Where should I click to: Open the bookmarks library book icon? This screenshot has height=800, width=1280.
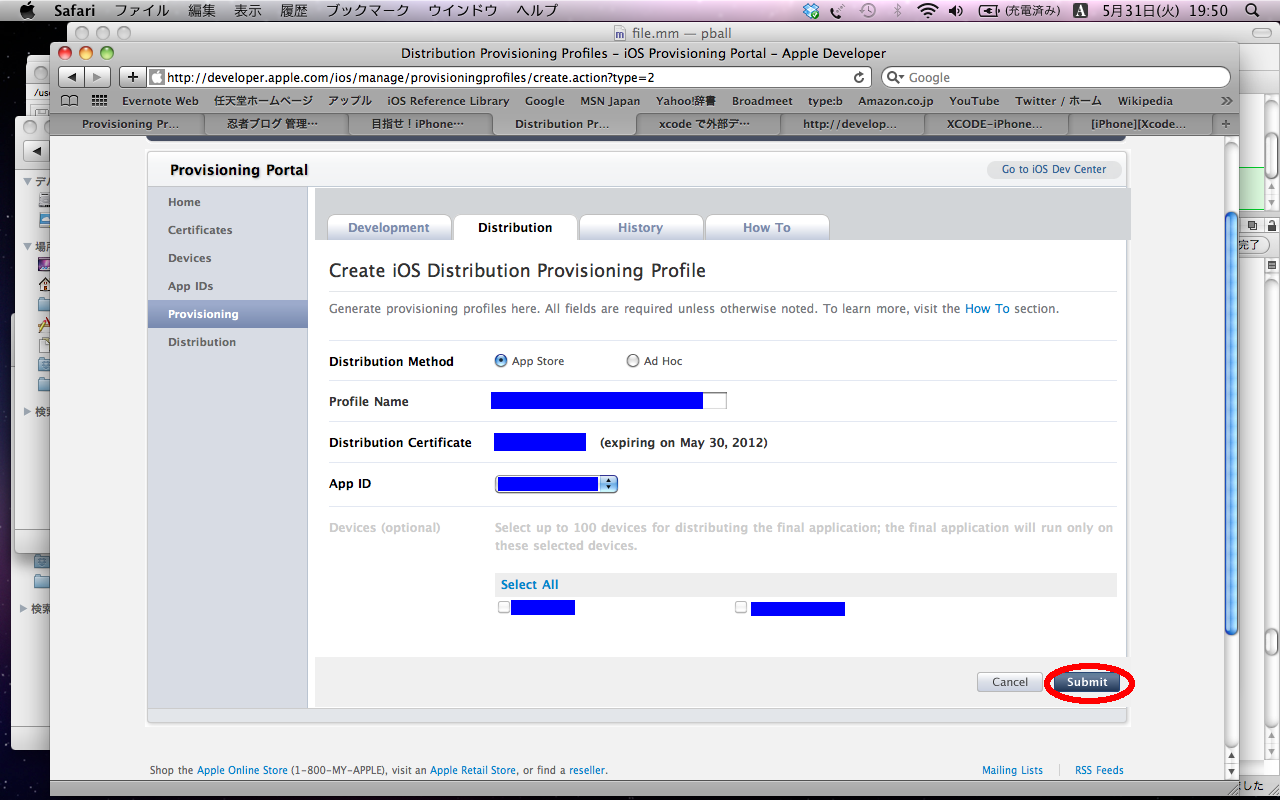coord(69,100)
